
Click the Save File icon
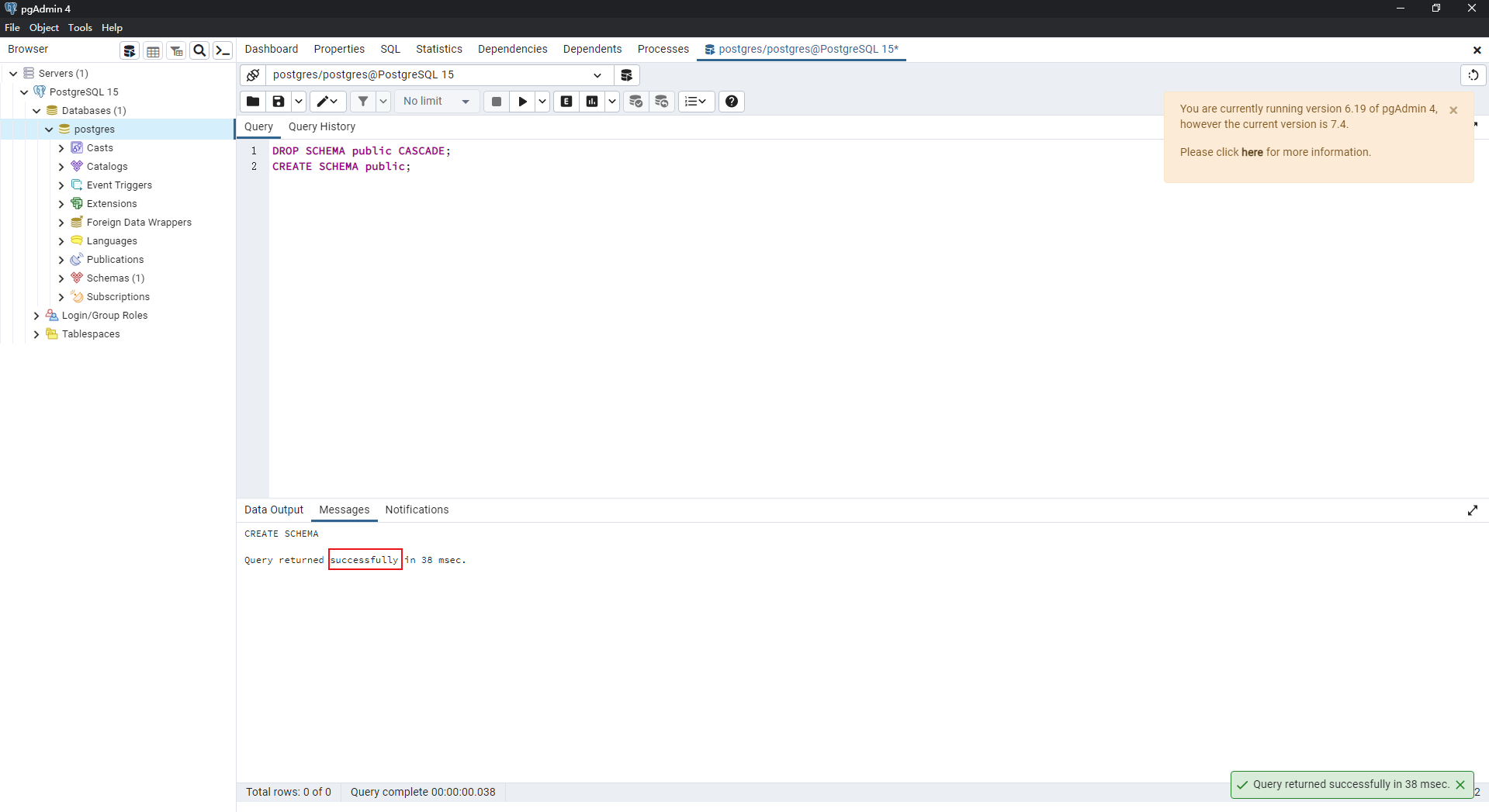point(279,102)
